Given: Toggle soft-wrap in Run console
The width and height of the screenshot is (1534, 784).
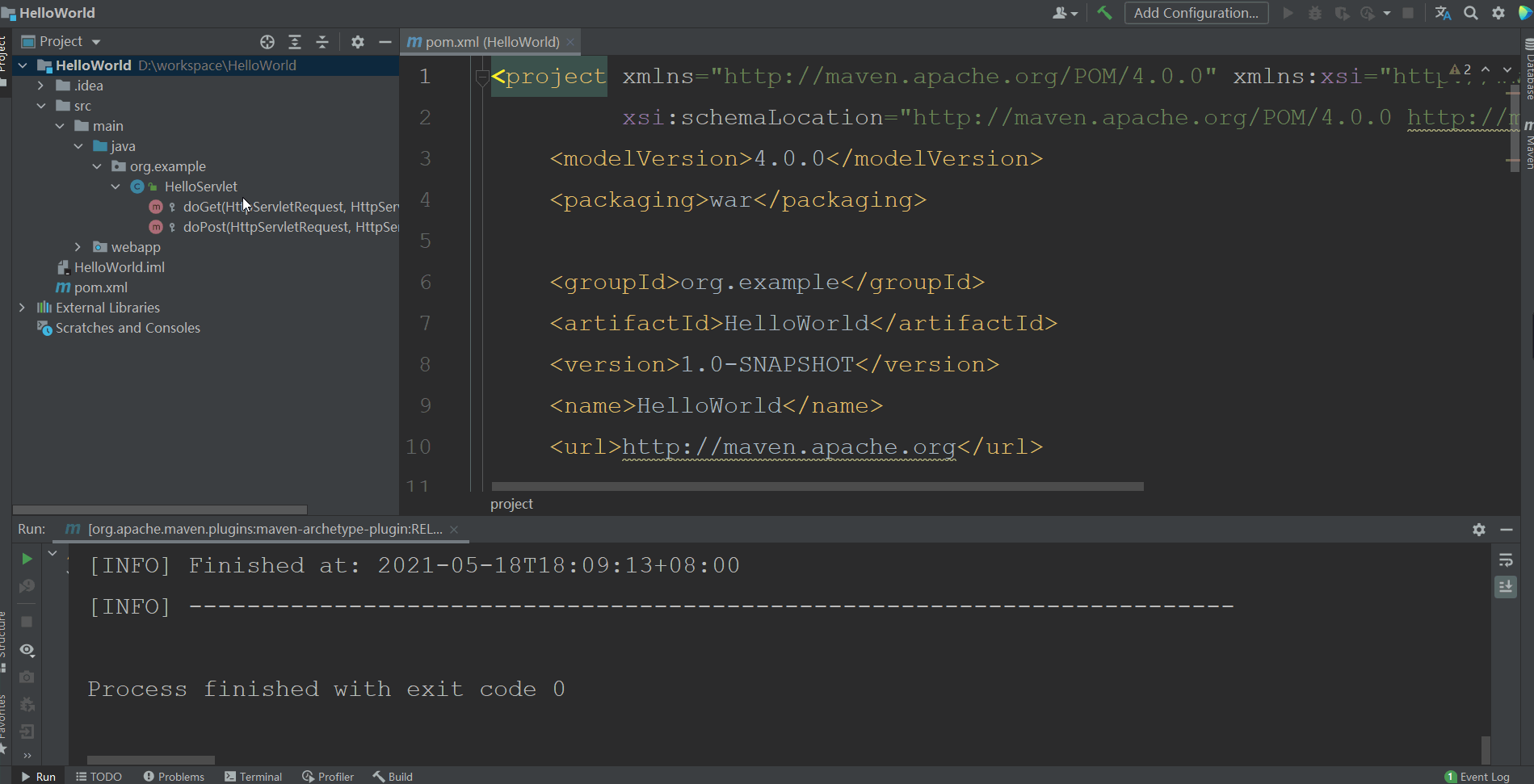Looking at the screenshot, I should click(1506, 560).
